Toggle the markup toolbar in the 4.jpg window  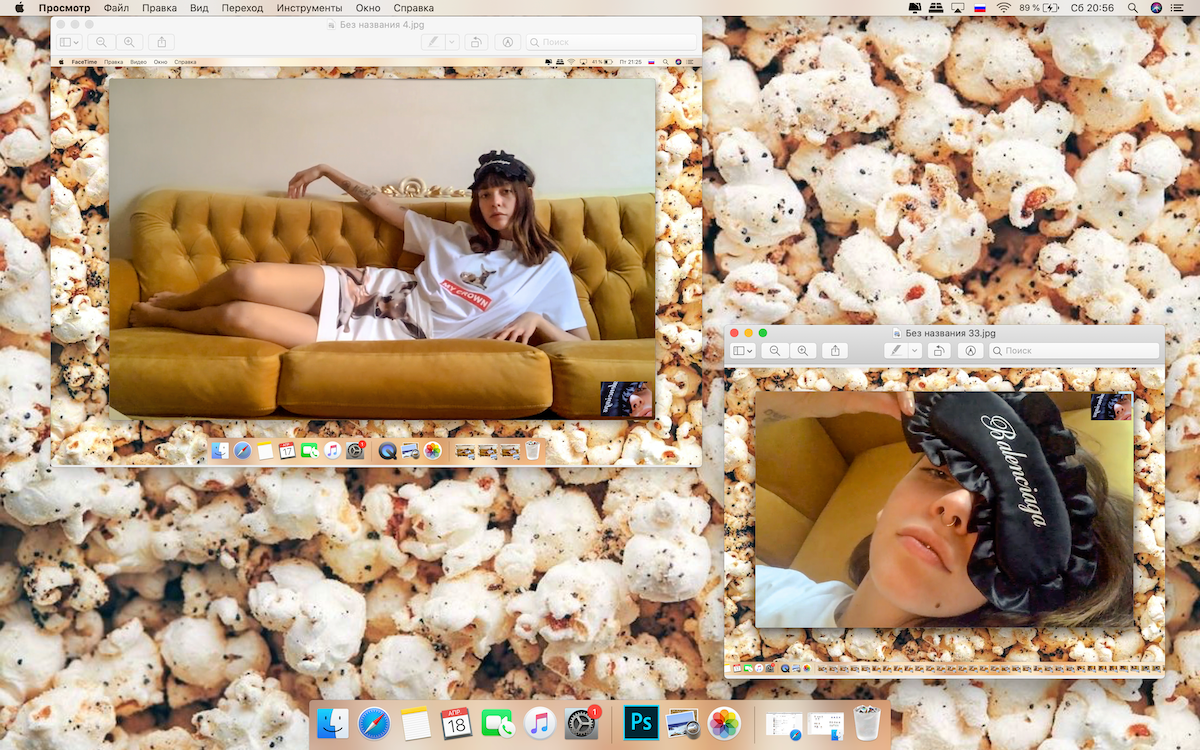(507, 42)
